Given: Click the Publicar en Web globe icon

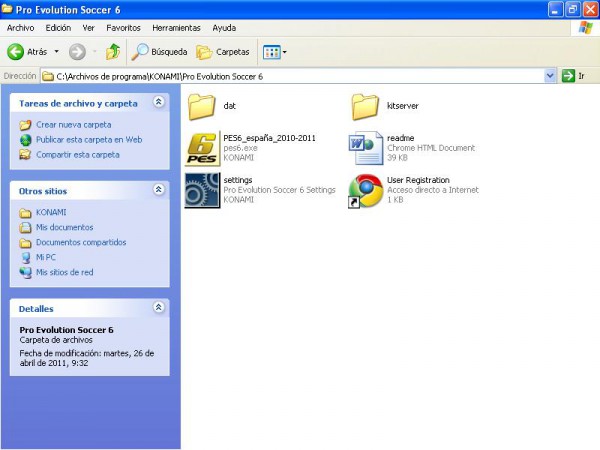Looking at the screenshot, I should (26, 140).
